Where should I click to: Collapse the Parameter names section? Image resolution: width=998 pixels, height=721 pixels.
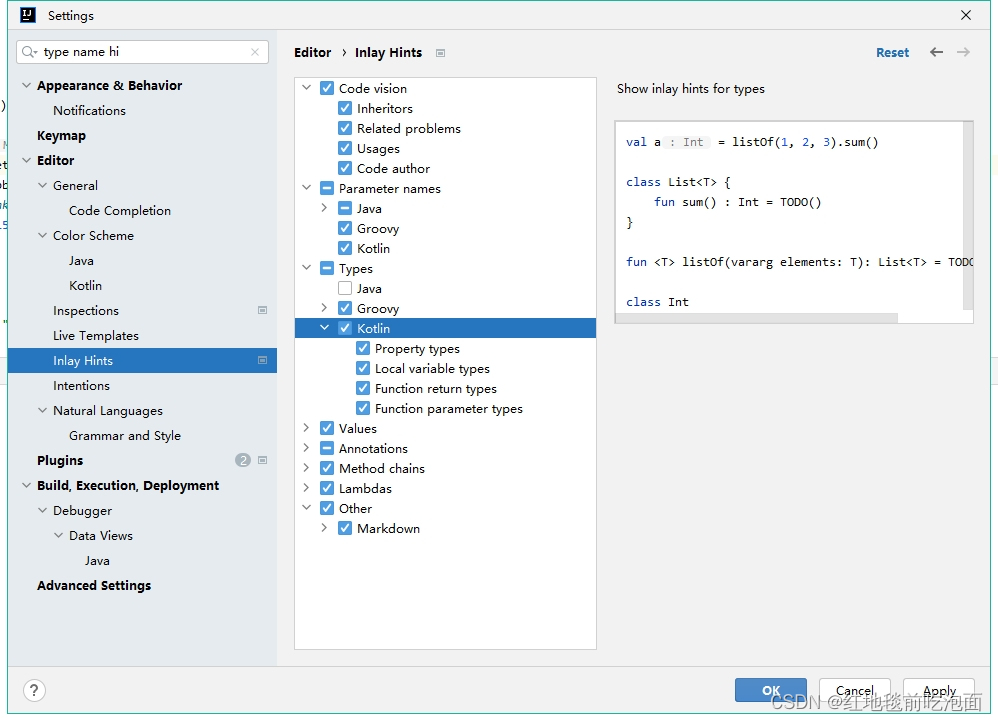pos(306,188)
